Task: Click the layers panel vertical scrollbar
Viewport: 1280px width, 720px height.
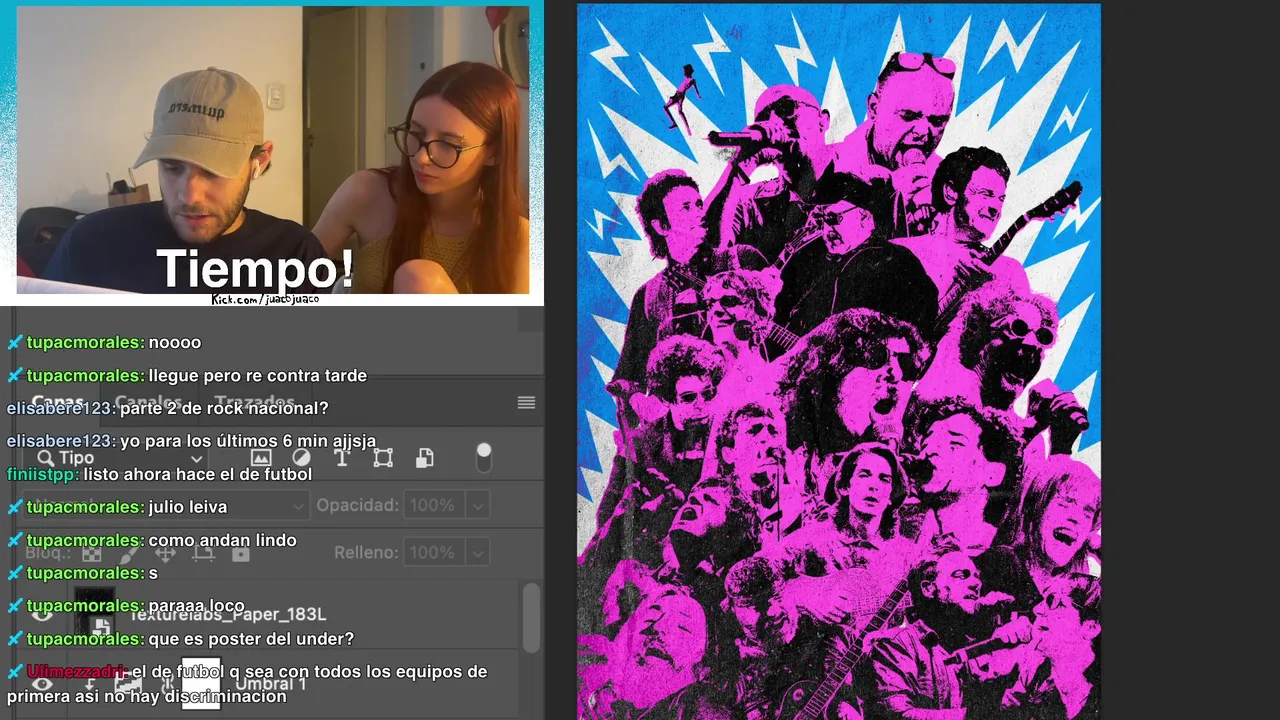Action: coord(531,617)
